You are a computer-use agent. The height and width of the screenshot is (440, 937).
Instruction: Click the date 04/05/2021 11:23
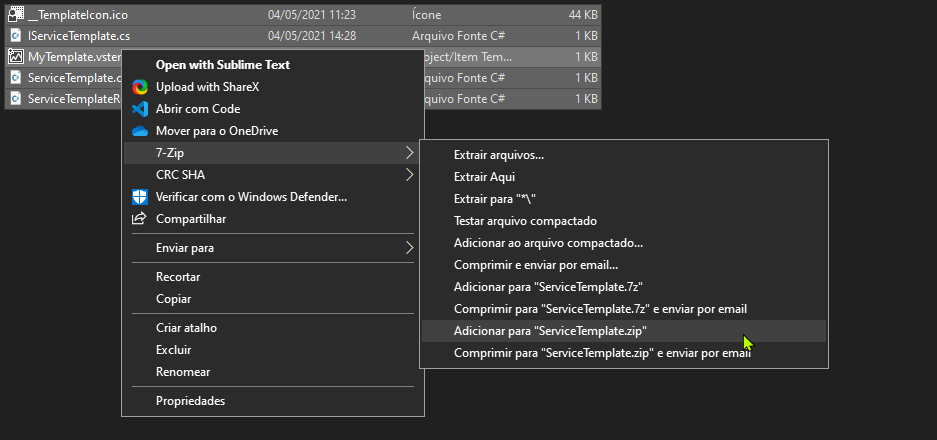(x=312, y=15)
